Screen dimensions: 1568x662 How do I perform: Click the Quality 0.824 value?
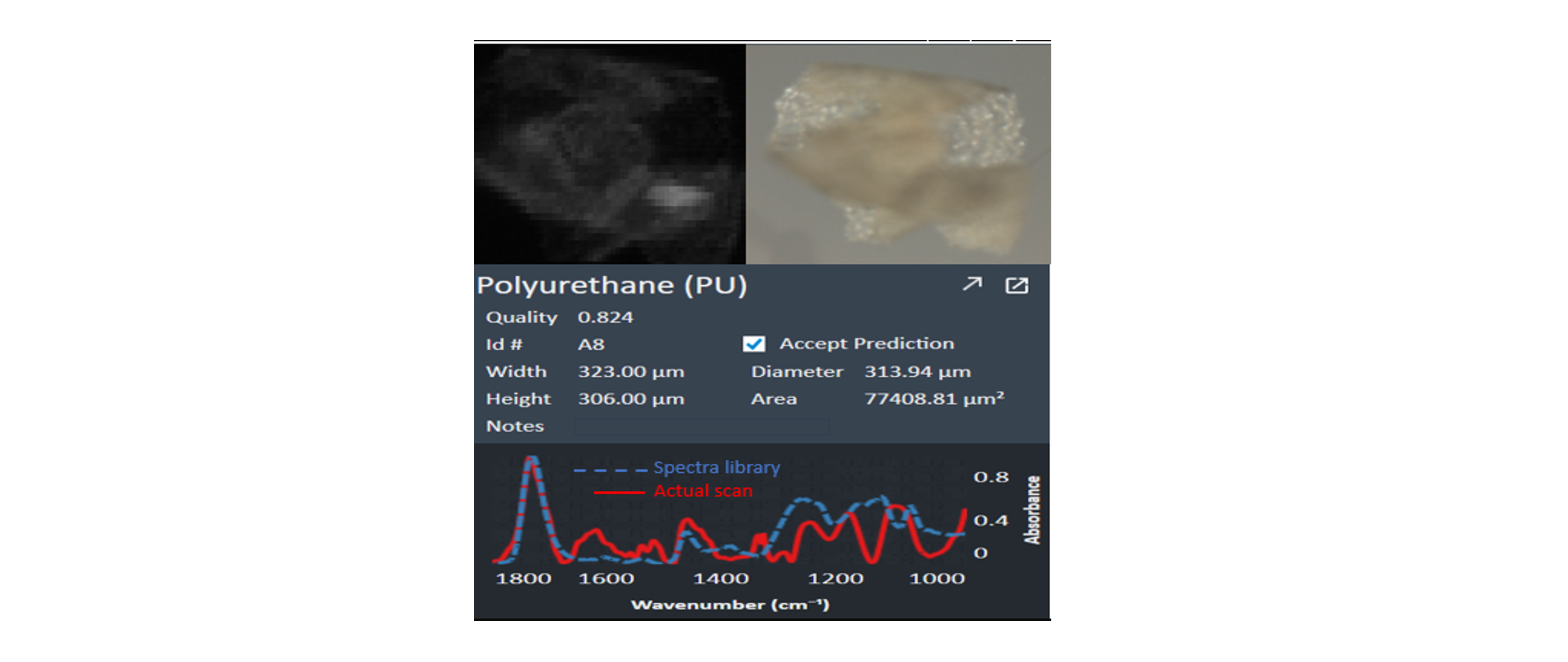(605, 316)
